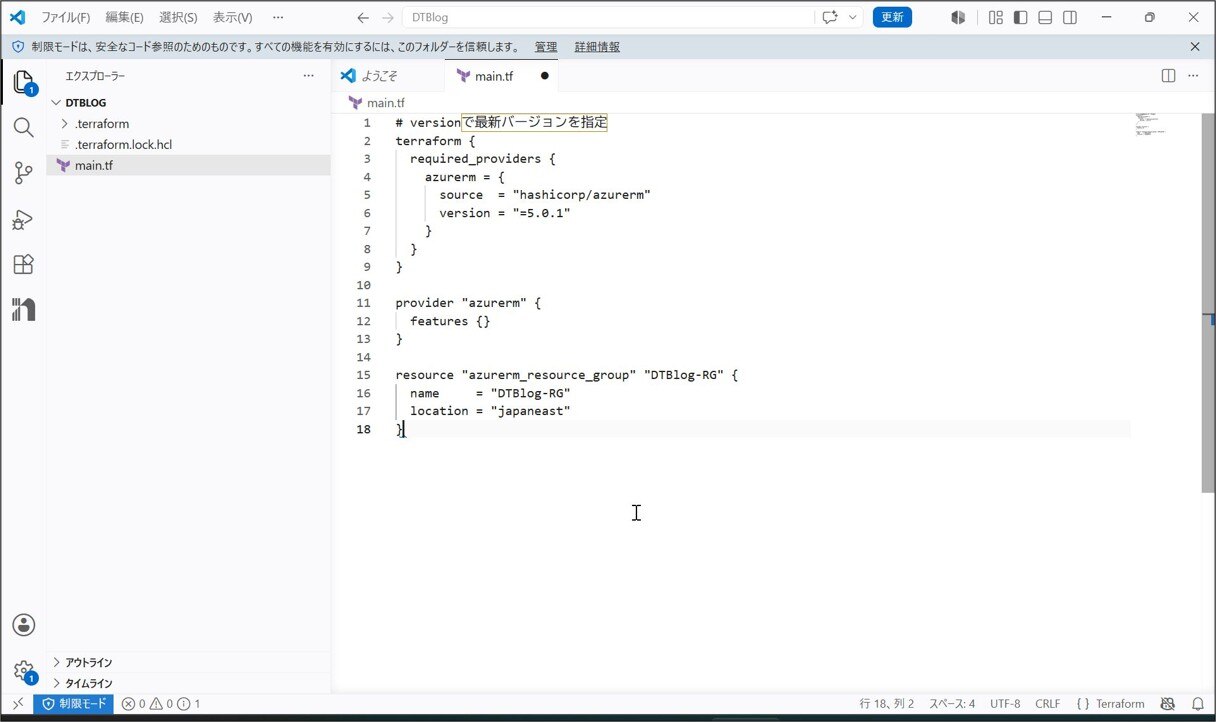Click the DTBlog command center search box
Viewport: 1216px width, 722px height.
click(x=608, y=17)
